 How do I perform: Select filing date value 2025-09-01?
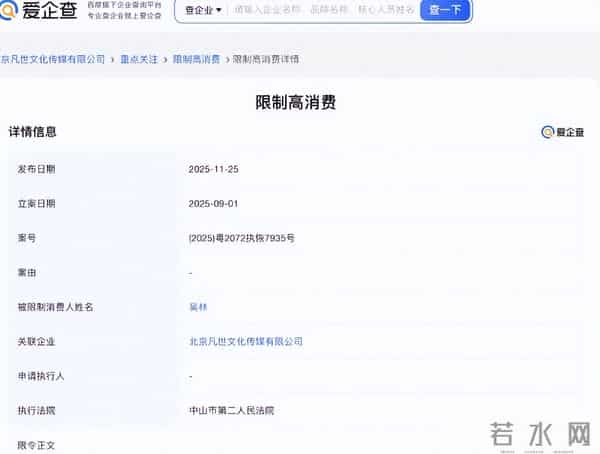[x=213, y=204]
